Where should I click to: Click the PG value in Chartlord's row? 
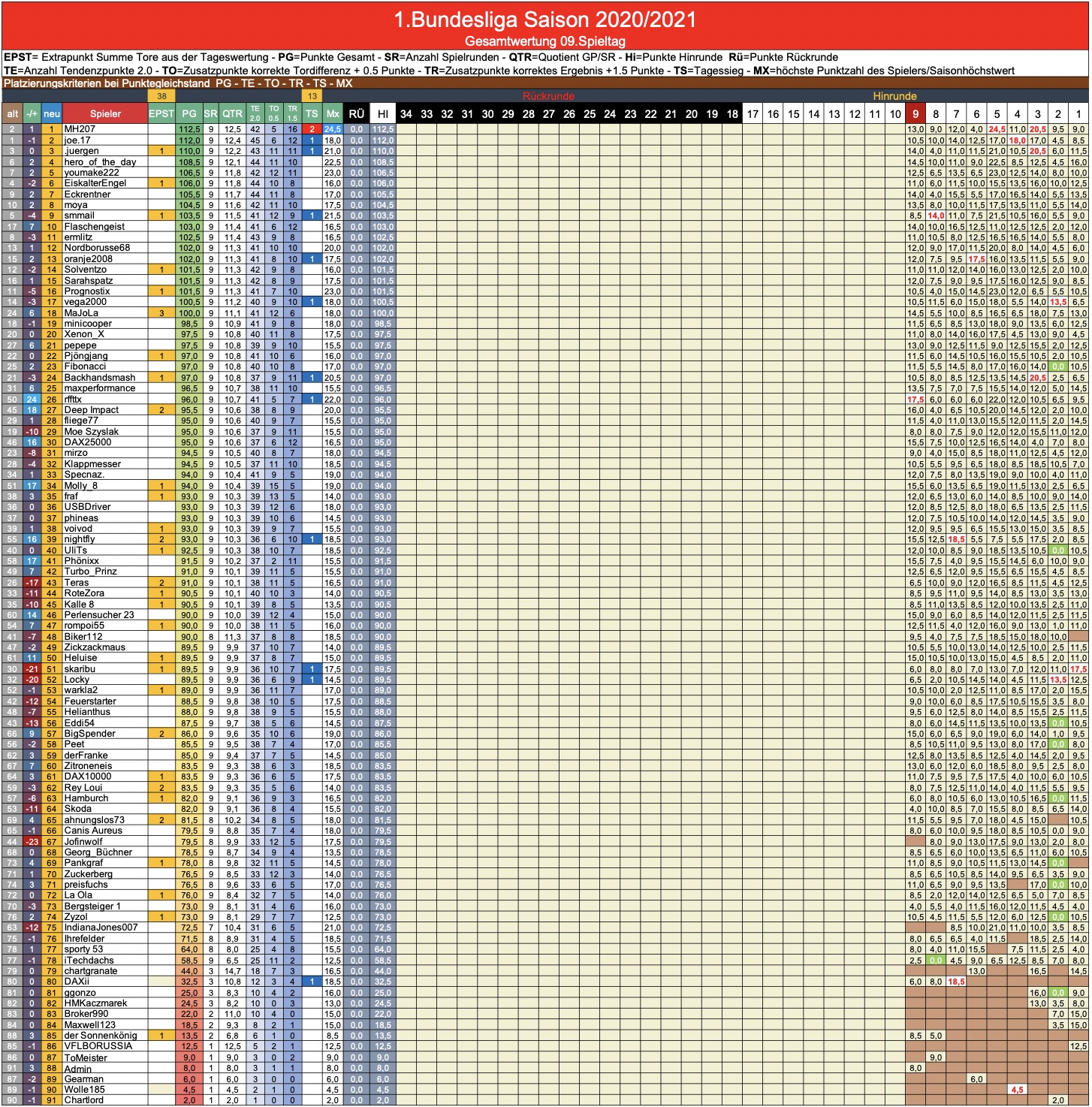[189, 1100]
